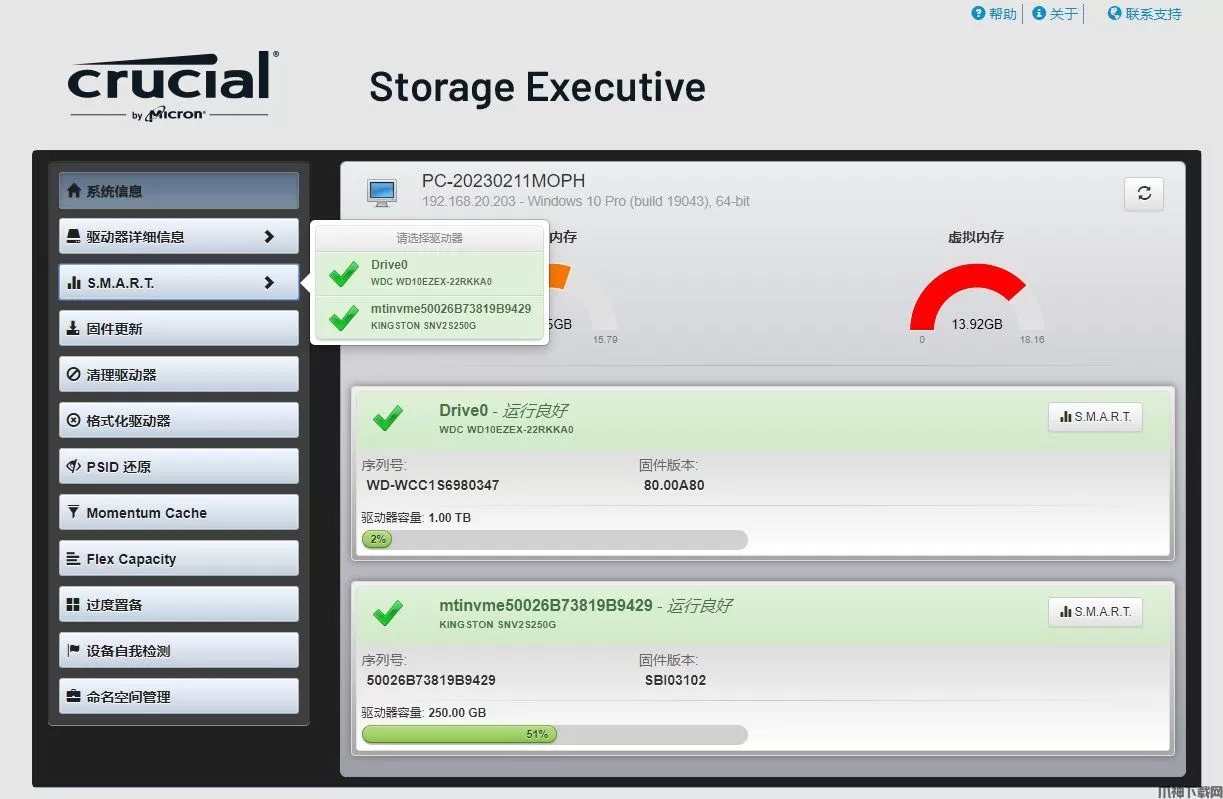The height and width of the screenshot is (799, 1223).
Task: Open the 系统信息 sidebar item
Action: pyautogui.click(x=179, y=190)
